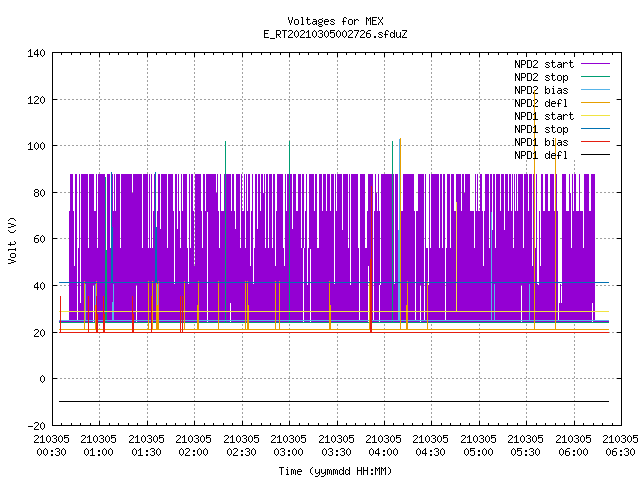Screen dimensions: 640x480
Task: Click the x-axis tick '210305 02:00'
Action: click(193, 446)
